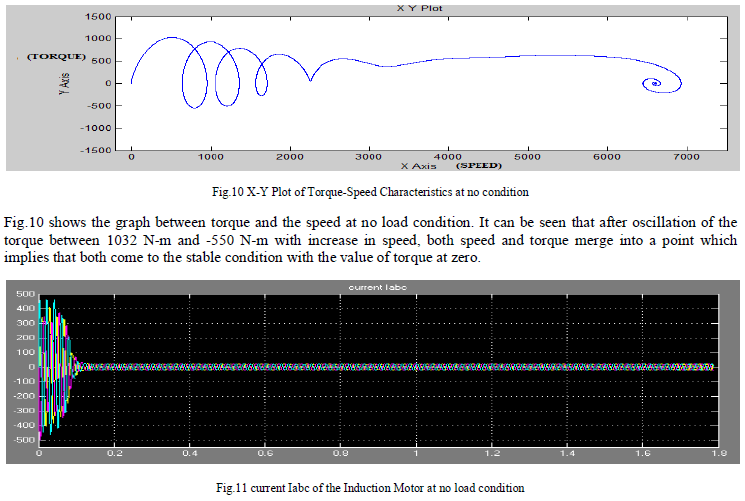Viewport: 745px width, 501px height.
Task: Click the "current Iabc" scope title
Action: tap(376, 288)
